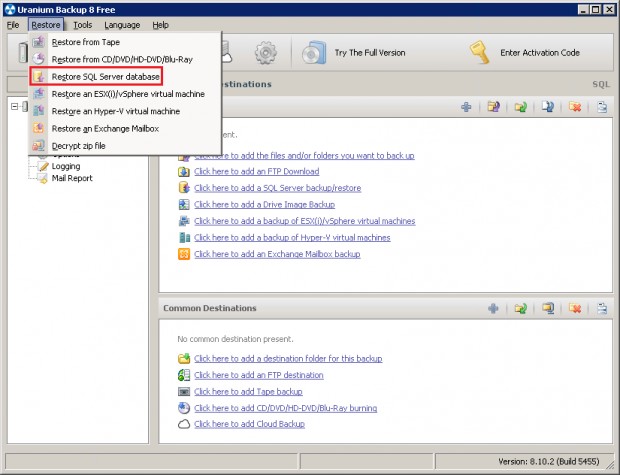This screenshot has height=475, width=620.
Task: Click here to add Cloud Backup
Action: click(250, 424)
